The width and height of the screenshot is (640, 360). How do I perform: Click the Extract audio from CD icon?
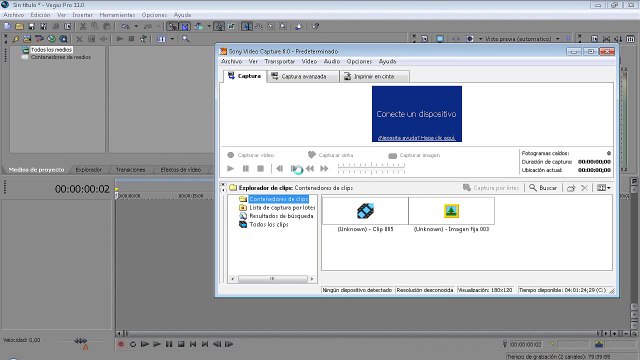[x=51, y=39]
